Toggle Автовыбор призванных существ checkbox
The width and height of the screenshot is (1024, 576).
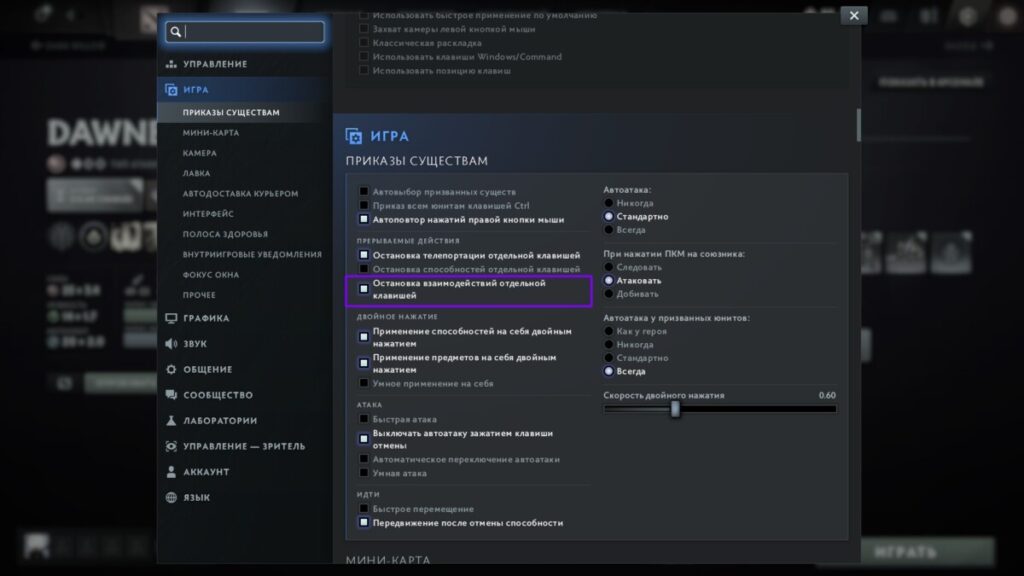point(364,191)
